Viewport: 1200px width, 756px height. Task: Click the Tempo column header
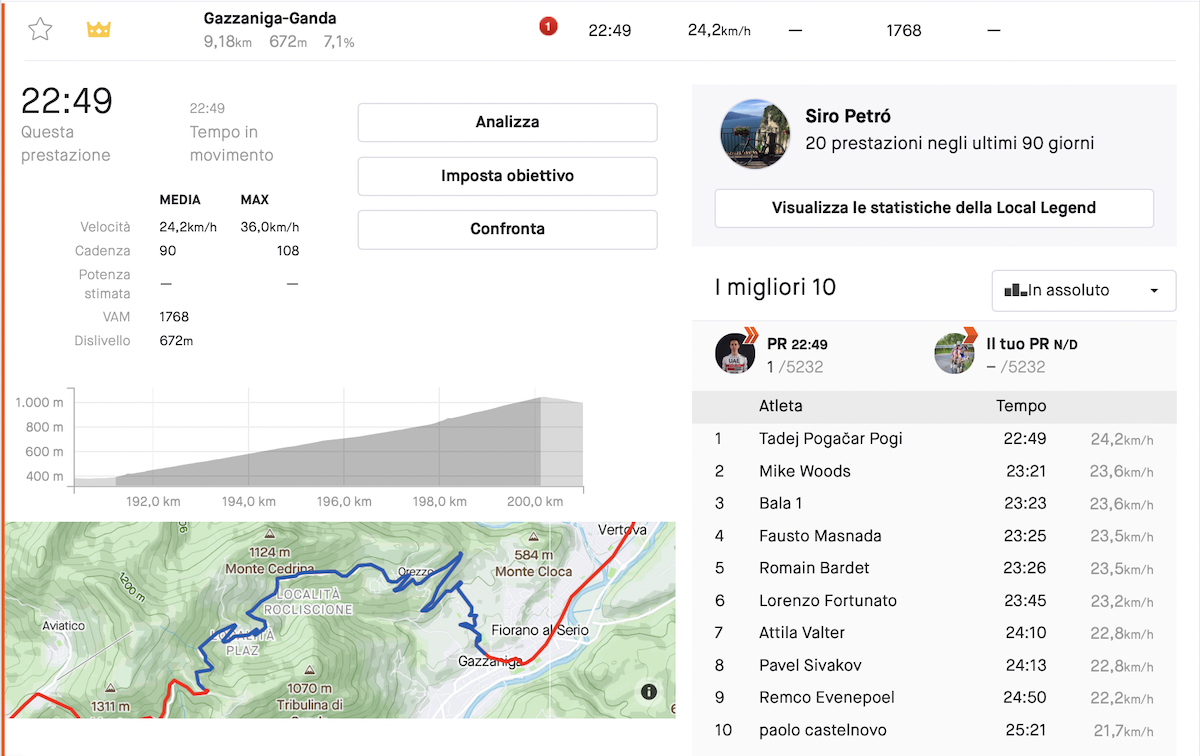tap(1021, 406)
